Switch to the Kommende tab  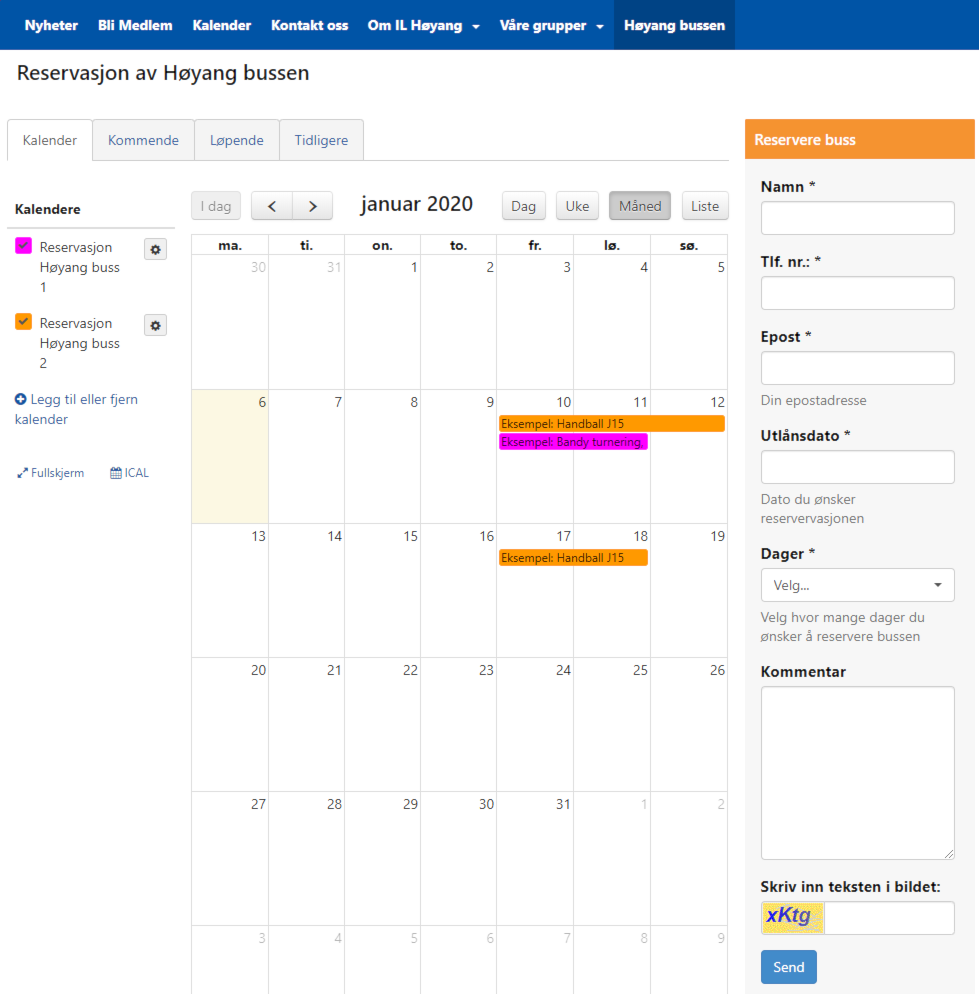pyautogui.click(x=143, y=140)
